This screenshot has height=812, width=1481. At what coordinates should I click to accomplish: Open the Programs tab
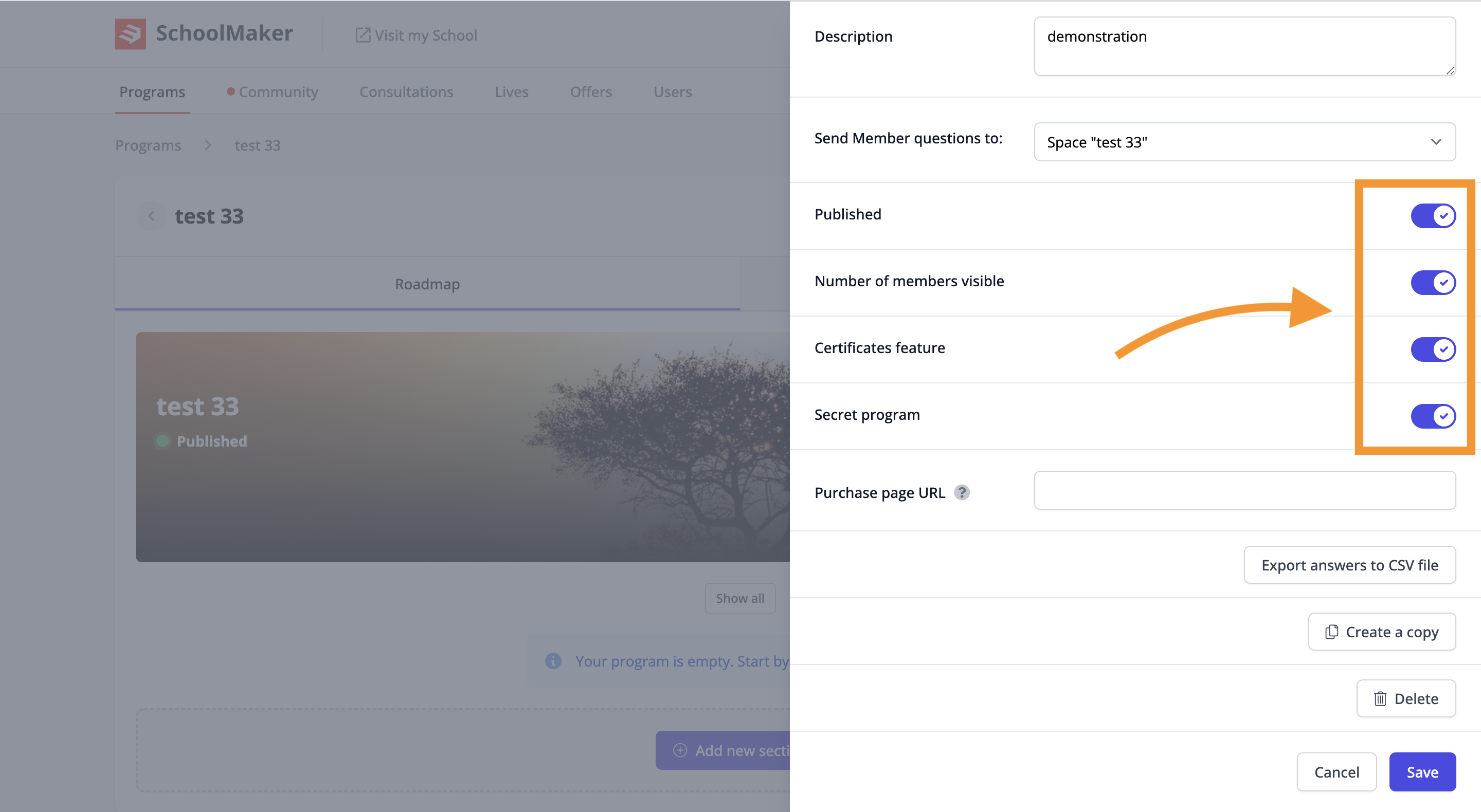152,92
